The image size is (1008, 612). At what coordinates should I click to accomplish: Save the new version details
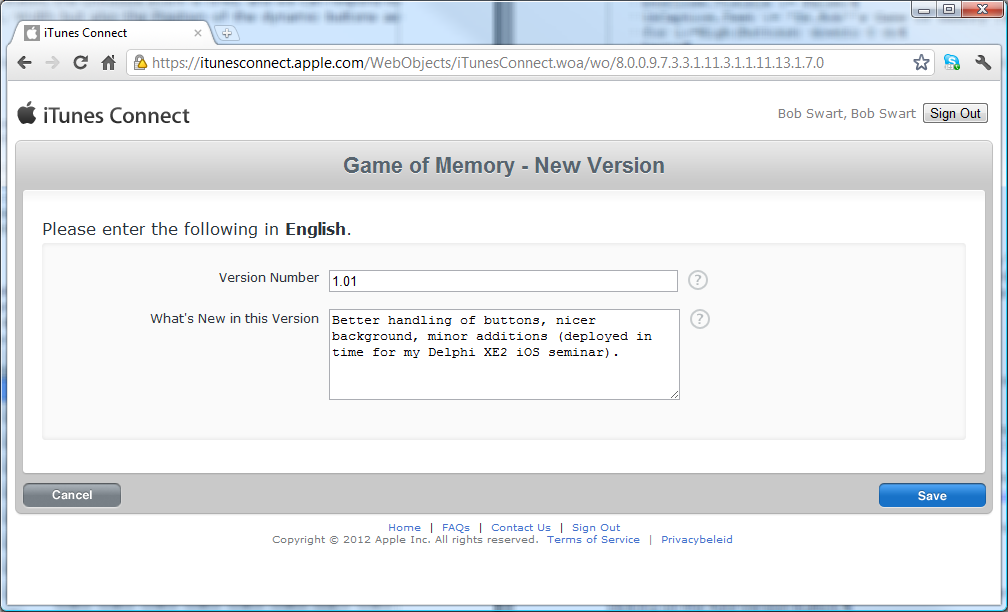click(932, 496)
